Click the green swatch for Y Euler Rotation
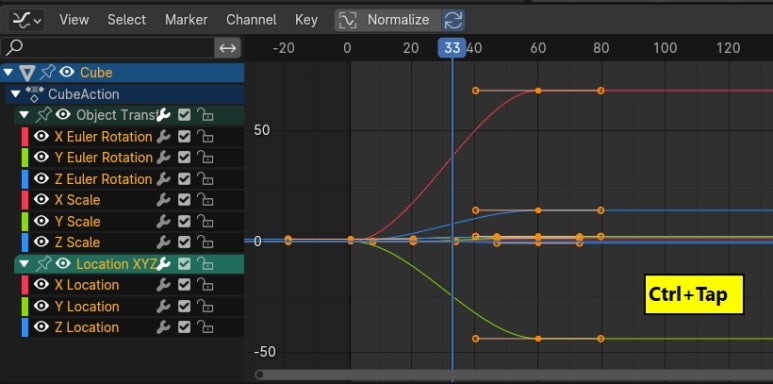This screenshot has height=384, width=773. point(25,158)
